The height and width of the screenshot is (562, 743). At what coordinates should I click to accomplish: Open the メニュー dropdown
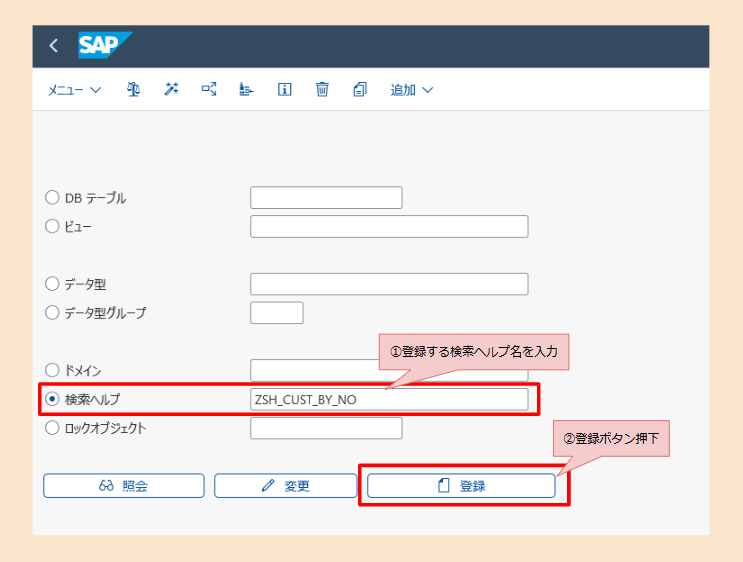[x=74, y=90]
